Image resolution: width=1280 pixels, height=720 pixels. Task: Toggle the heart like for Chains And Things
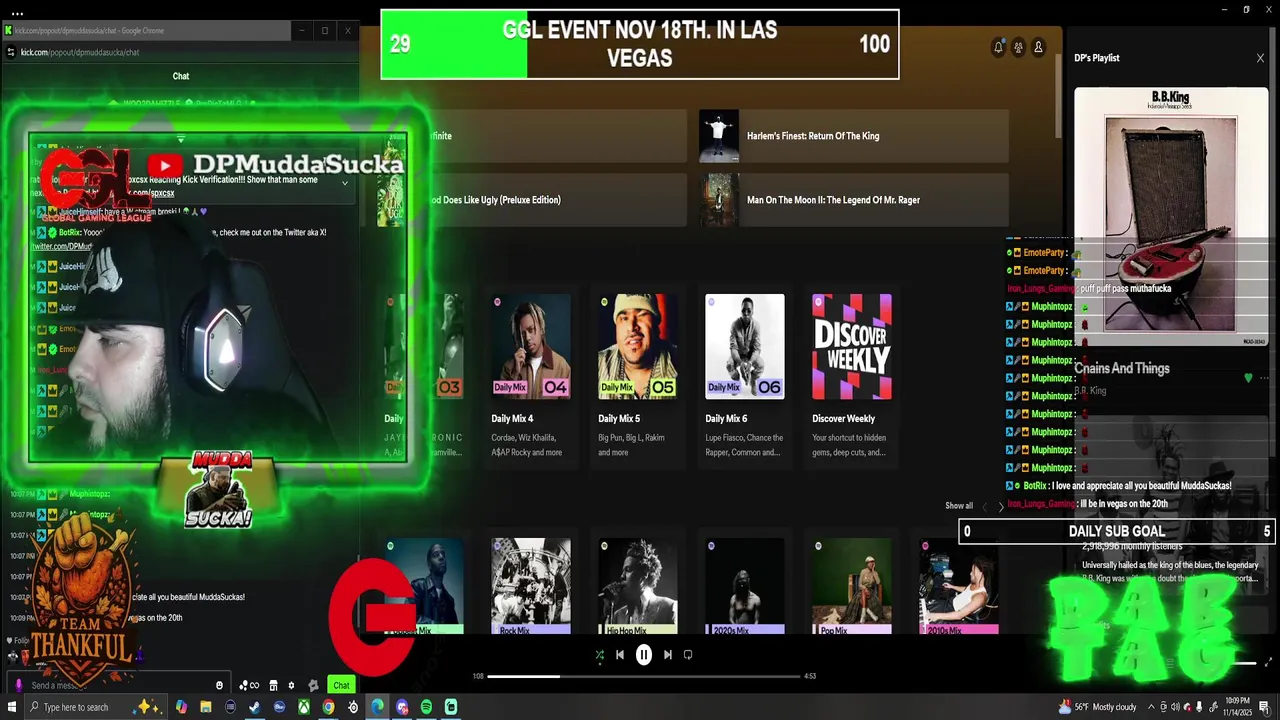[1248, 378]
